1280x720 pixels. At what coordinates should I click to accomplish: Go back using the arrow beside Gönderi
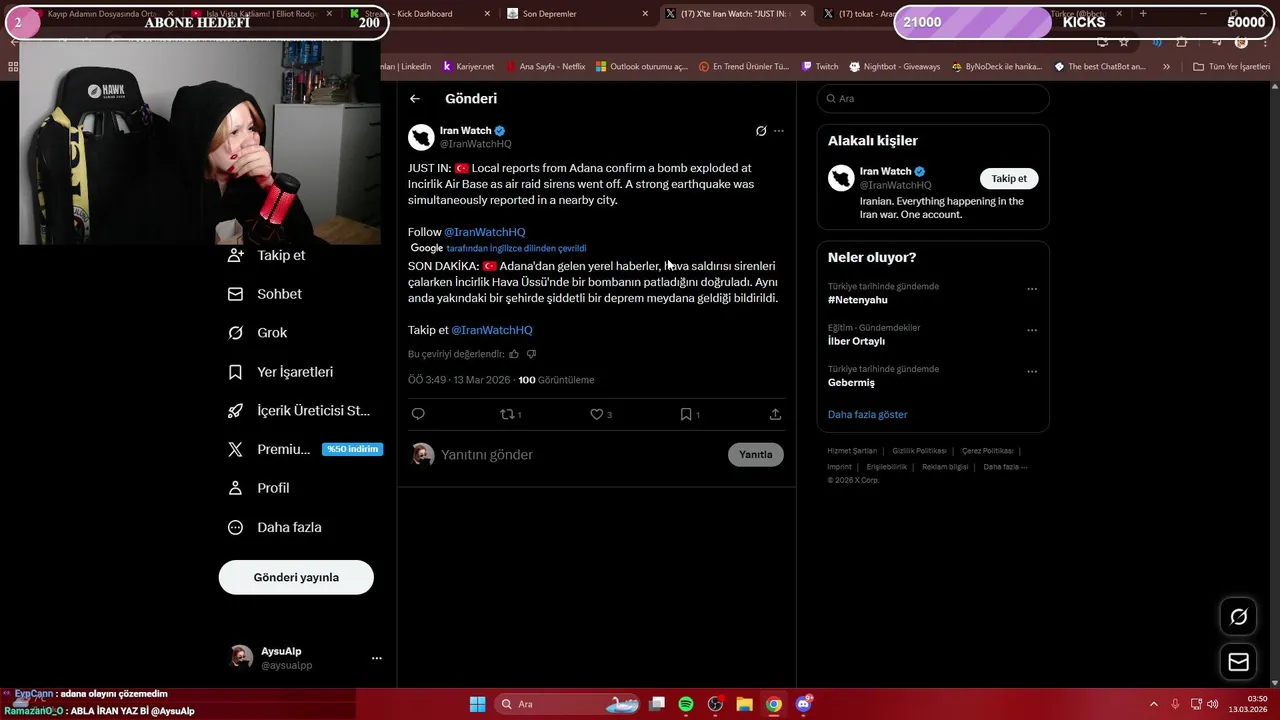(x=415, y=99)
